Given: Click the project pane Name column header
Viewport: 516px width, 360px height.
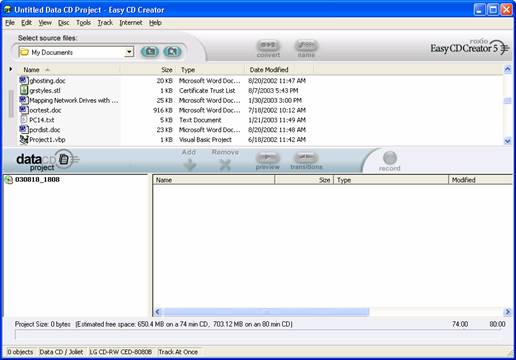Looking at the screenshot, I should pyautogui.click(x=214, y=180).
